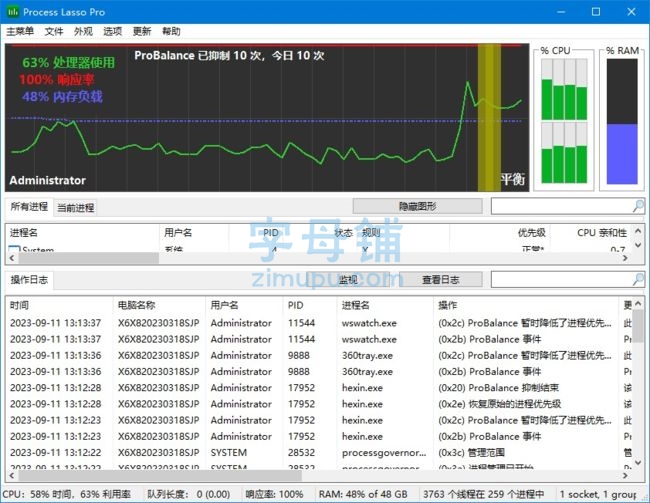Click process list scrollbar down arrow
650x503 pixels.
[x=638, y=245]
